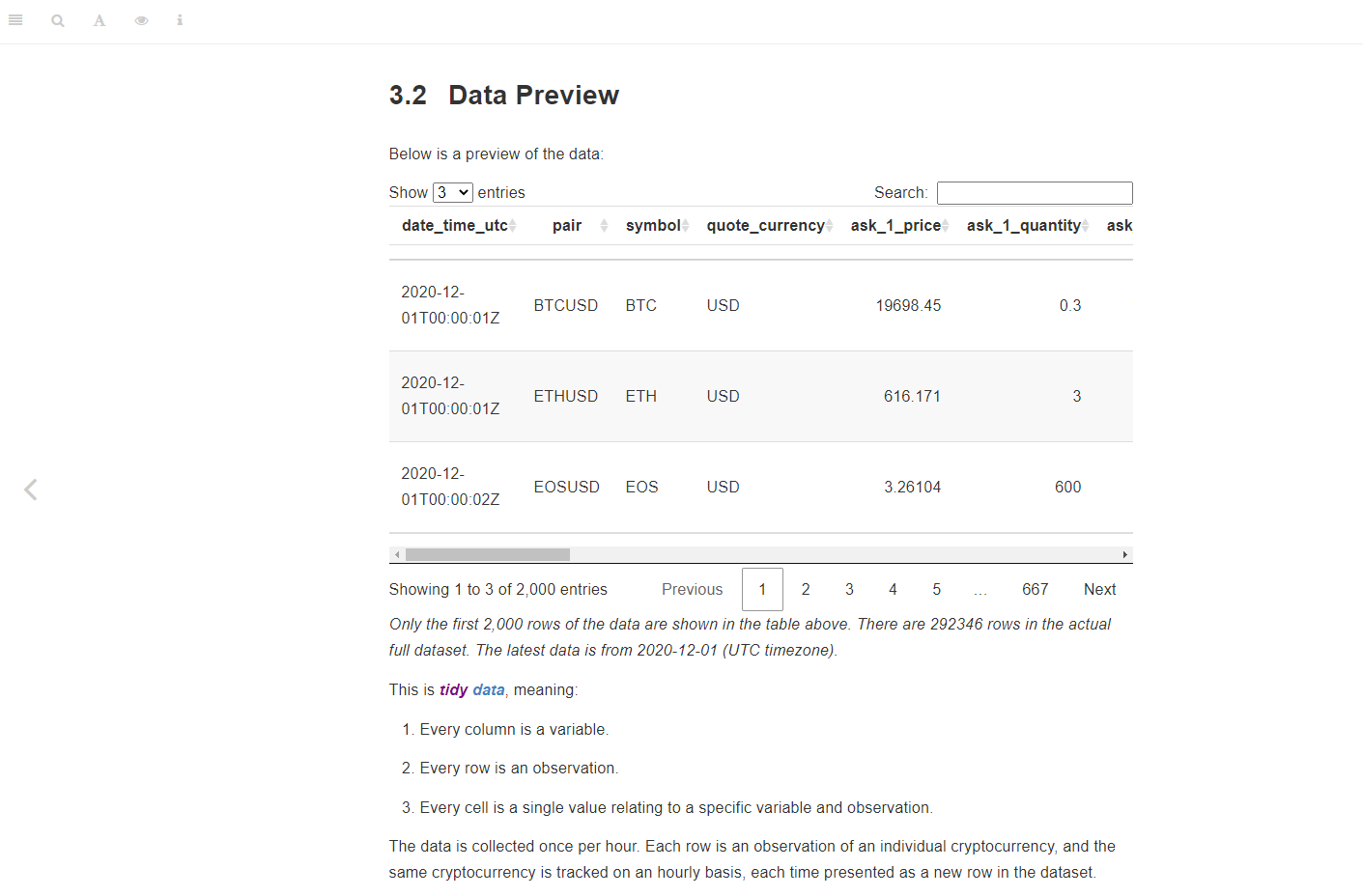This screenshot has width=1363, height=896.
Task: Click the eye view-source icon
Action: point(142,20)
